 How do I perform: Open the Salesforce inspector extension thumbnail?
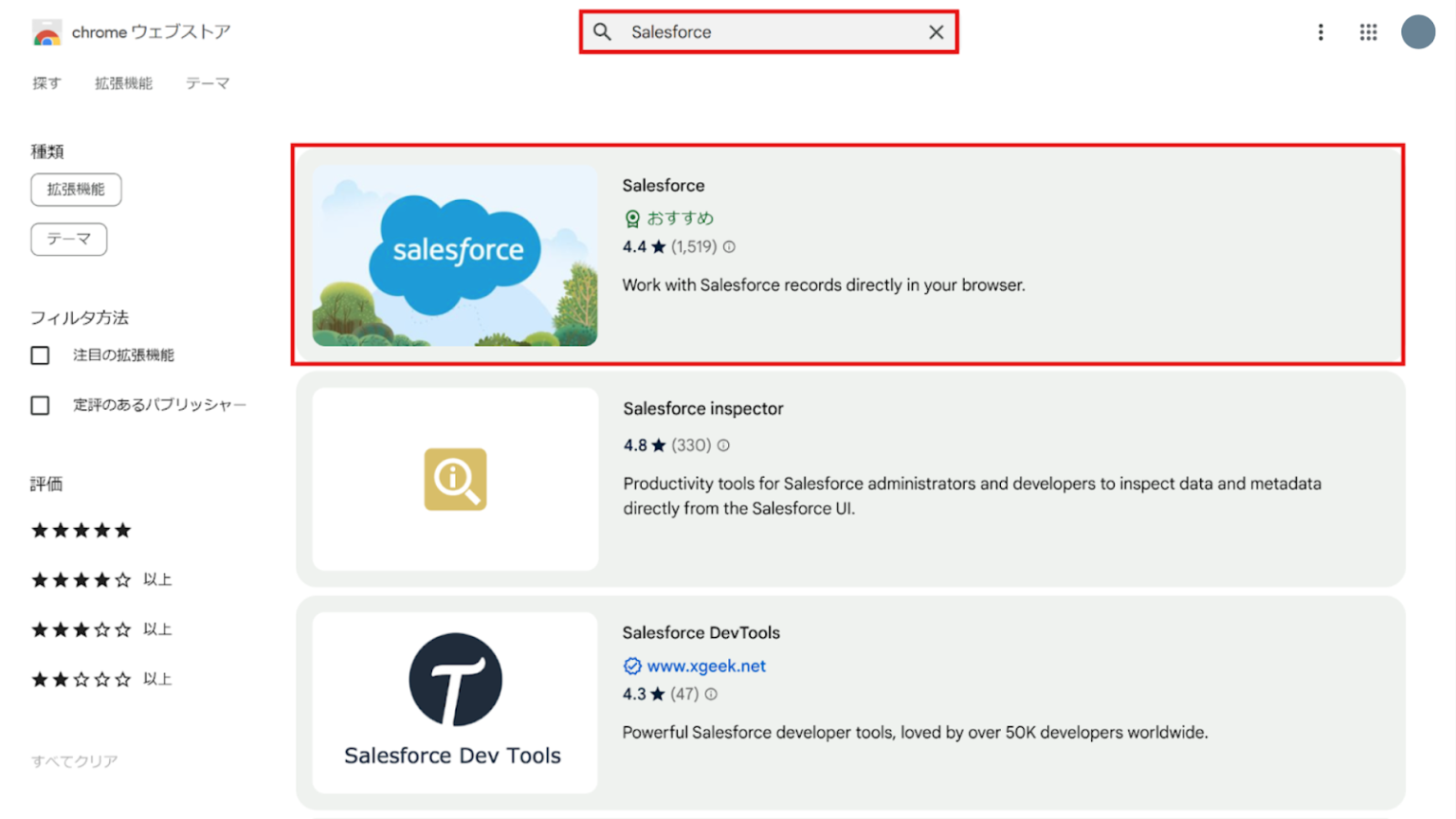click(x=455, y=480)
